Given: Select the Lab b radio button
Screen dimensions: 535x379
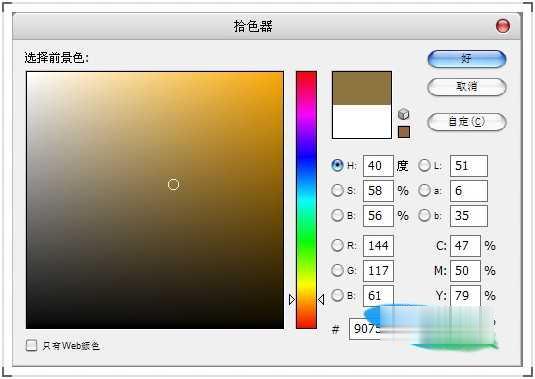Looking at the screenshot, I should tap(424, 215).
